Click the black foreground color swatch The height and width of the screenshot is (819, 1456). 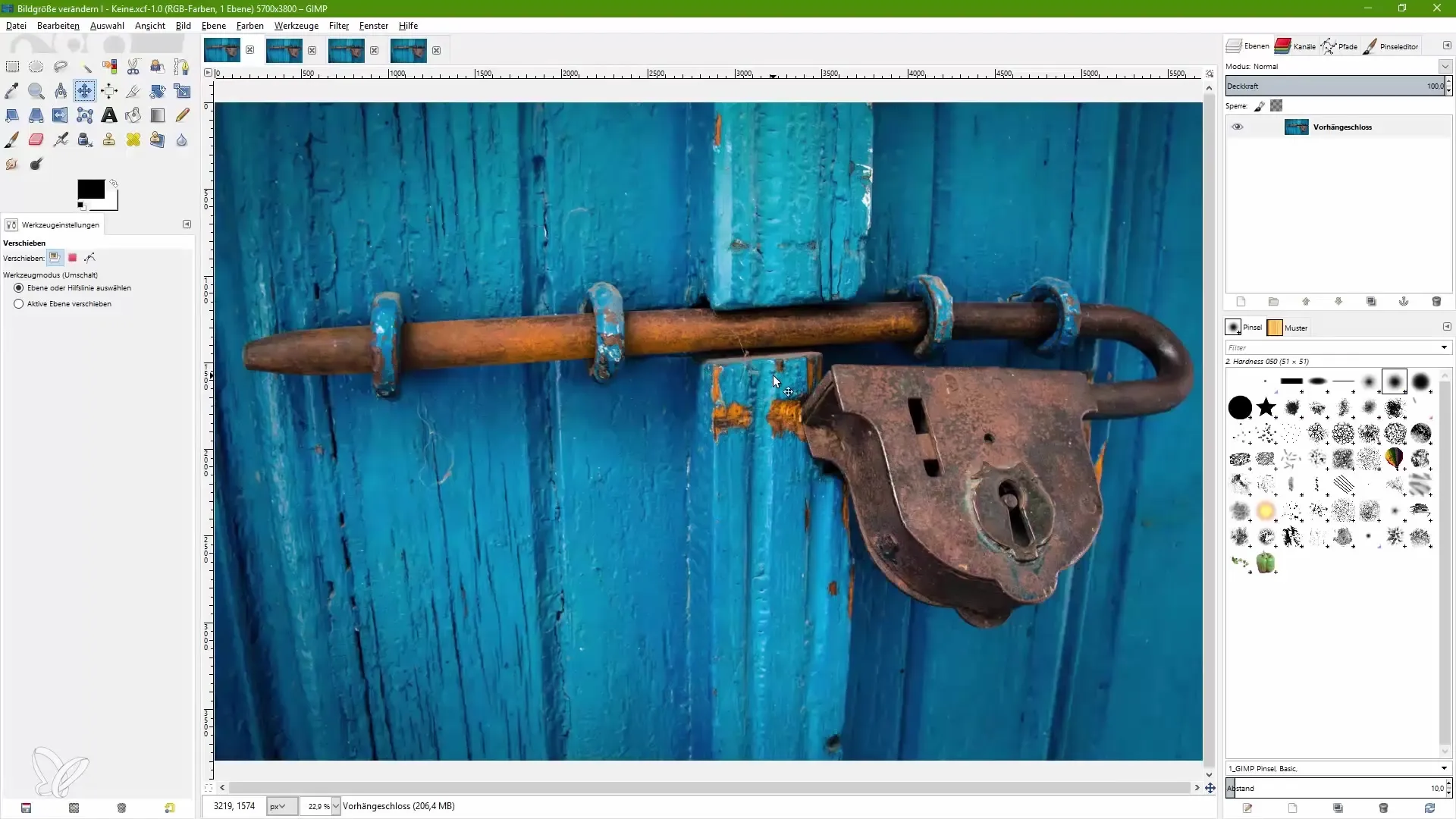tap(91, 190)
